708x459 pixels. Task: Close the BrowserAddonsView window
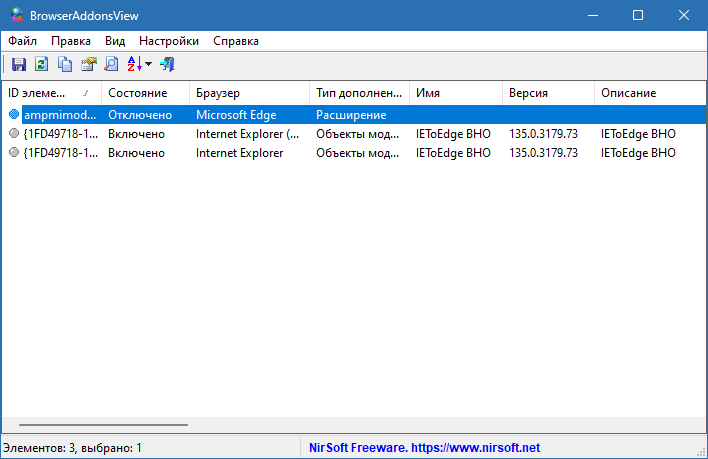click(x=684, y=15)
